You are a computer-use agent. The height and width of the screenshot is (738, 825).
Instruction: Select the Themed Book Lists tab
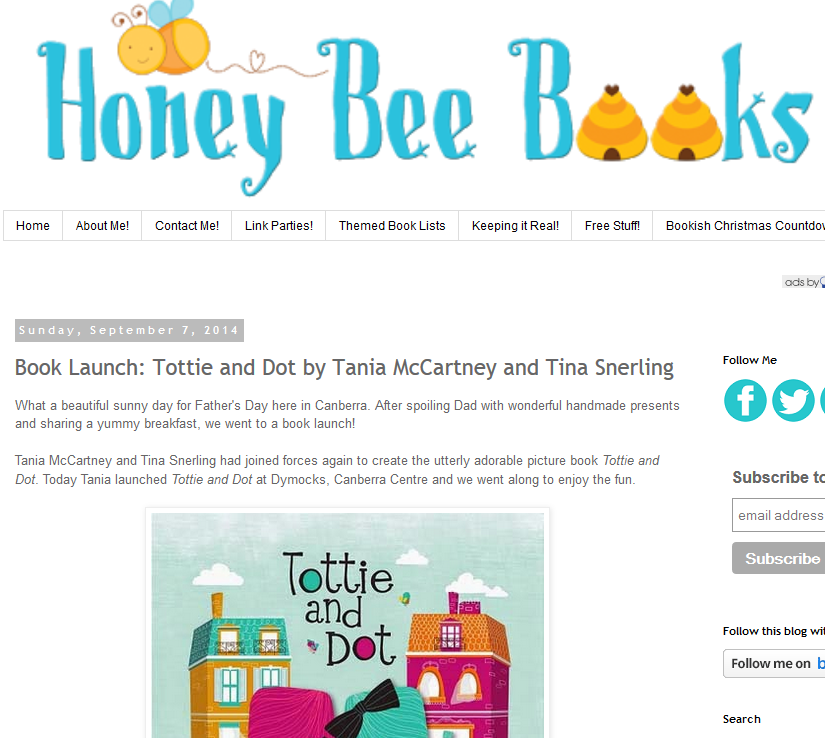pyautogui.click(x=392, y=226)
